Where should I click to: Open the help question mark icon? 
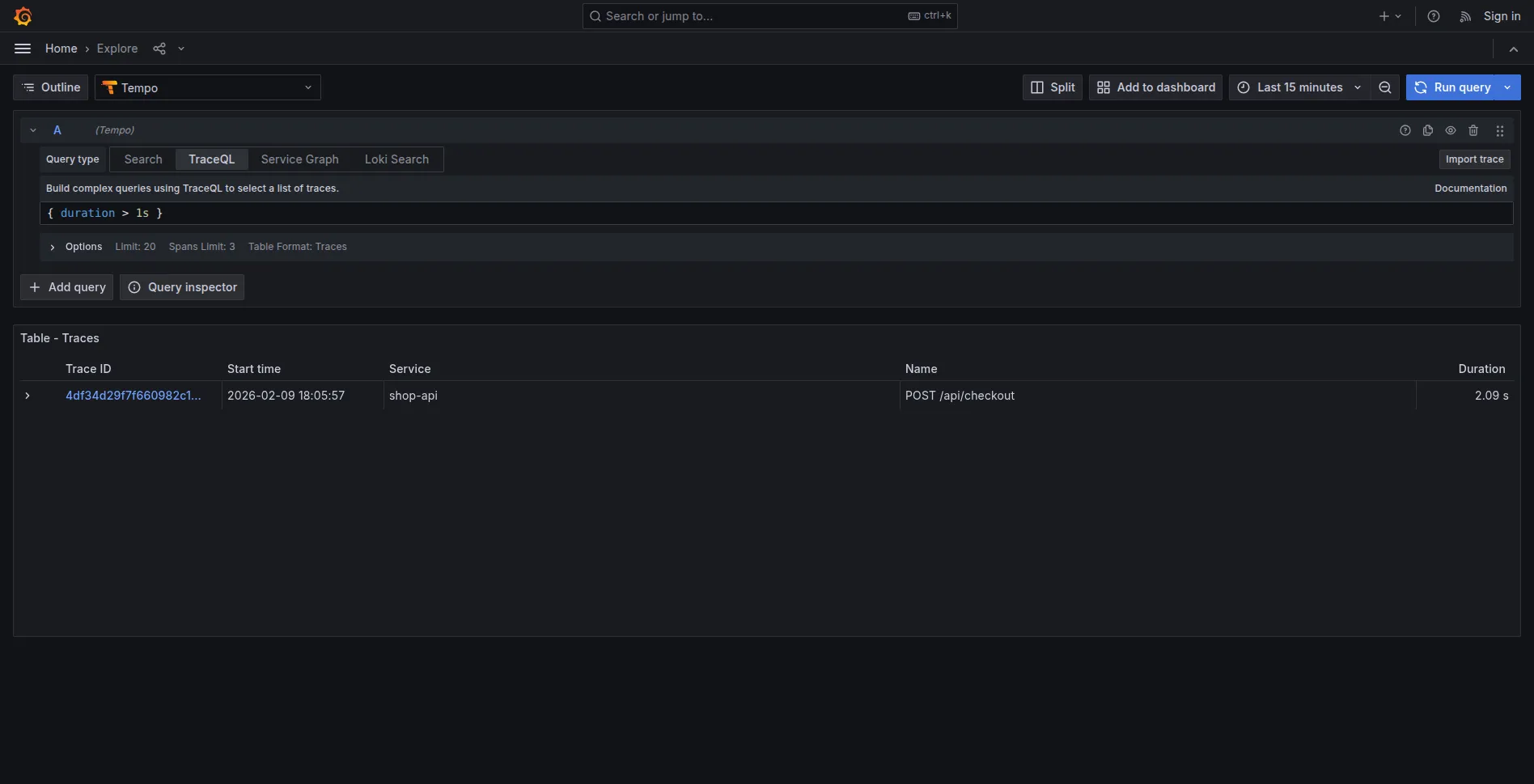(x=1433, y=16)
